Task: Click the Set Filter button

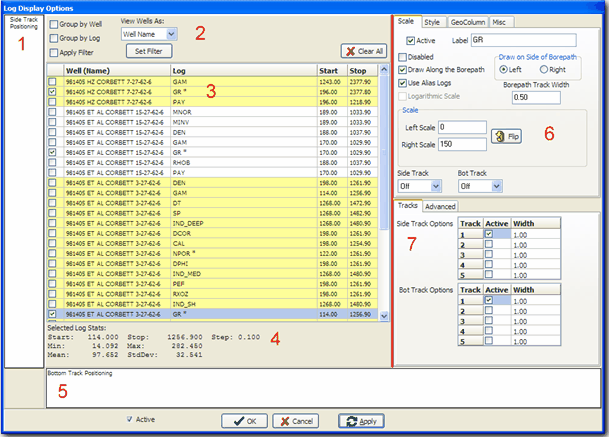Action: (148, 50)
